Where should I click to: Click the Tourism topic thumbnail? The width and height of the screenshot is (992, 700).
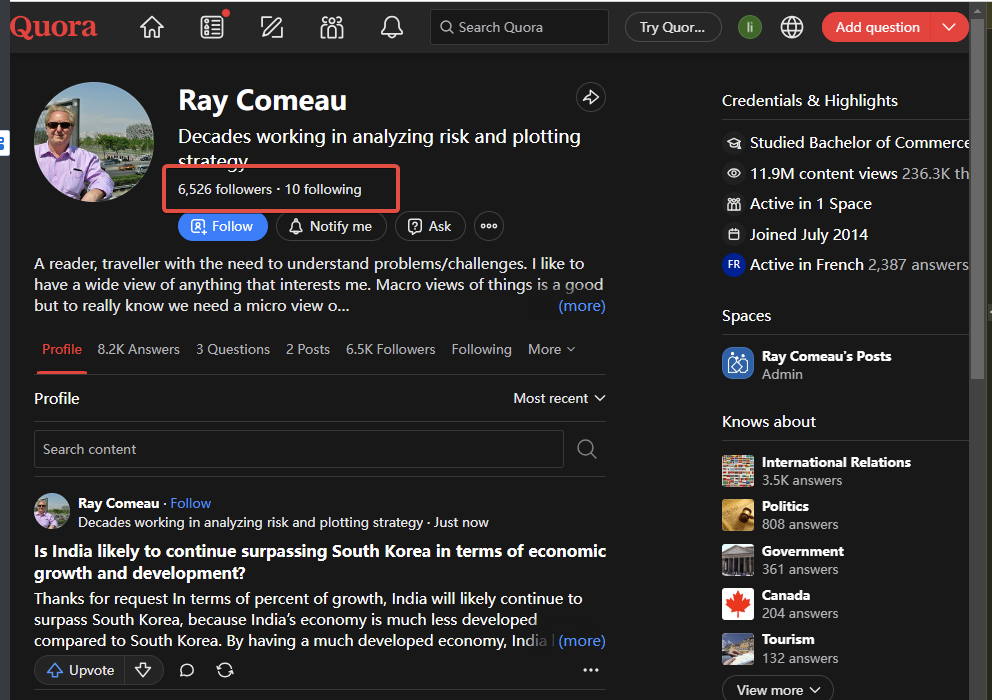pos(738,649)
